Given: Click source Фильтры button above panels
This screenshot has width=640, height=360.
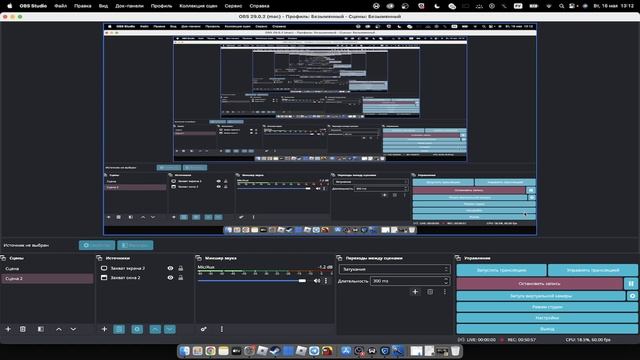Looking at the screenshot, I should click(x=136, y=245).
